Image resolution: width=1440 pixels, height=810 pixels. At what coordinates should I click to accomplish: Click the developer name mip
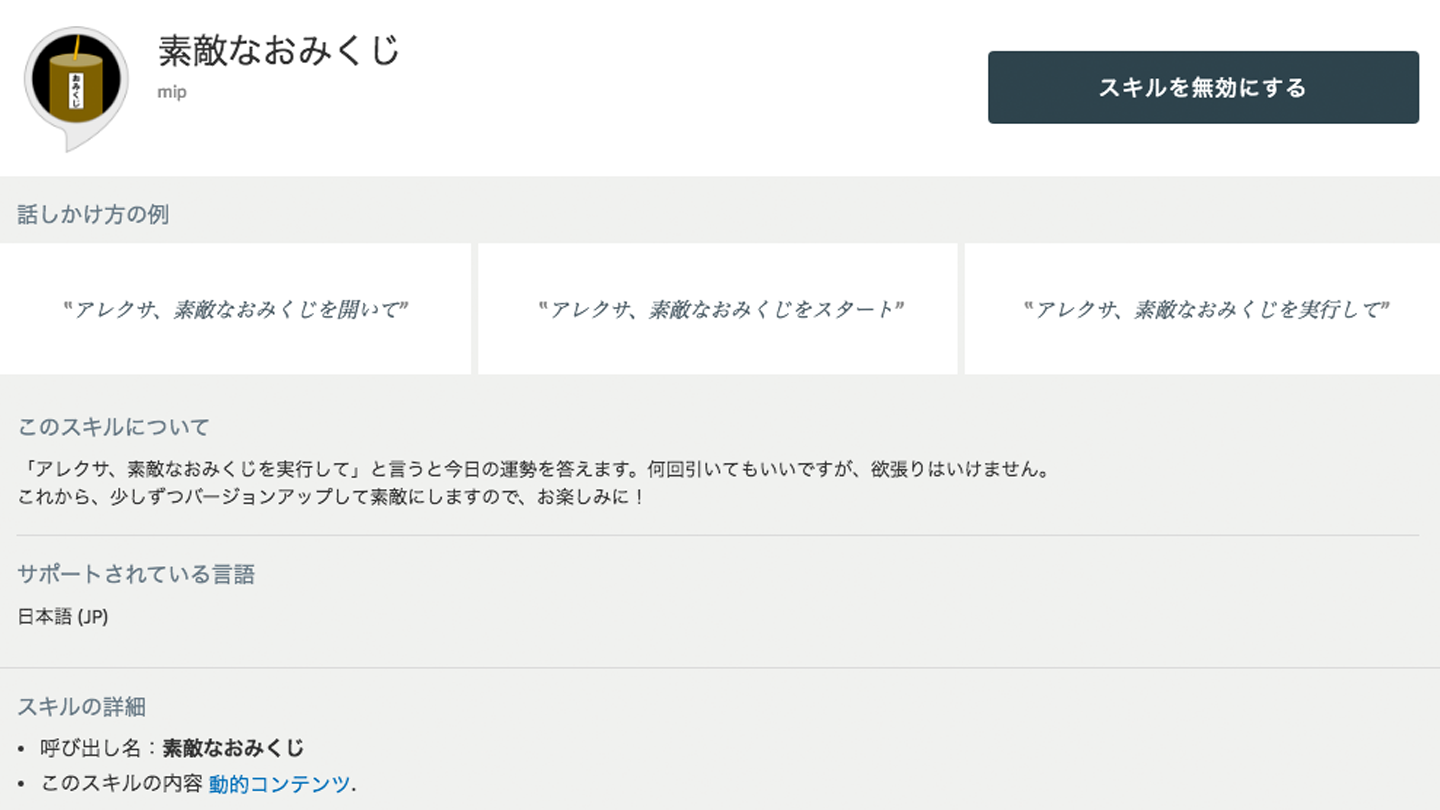(172, 93)
